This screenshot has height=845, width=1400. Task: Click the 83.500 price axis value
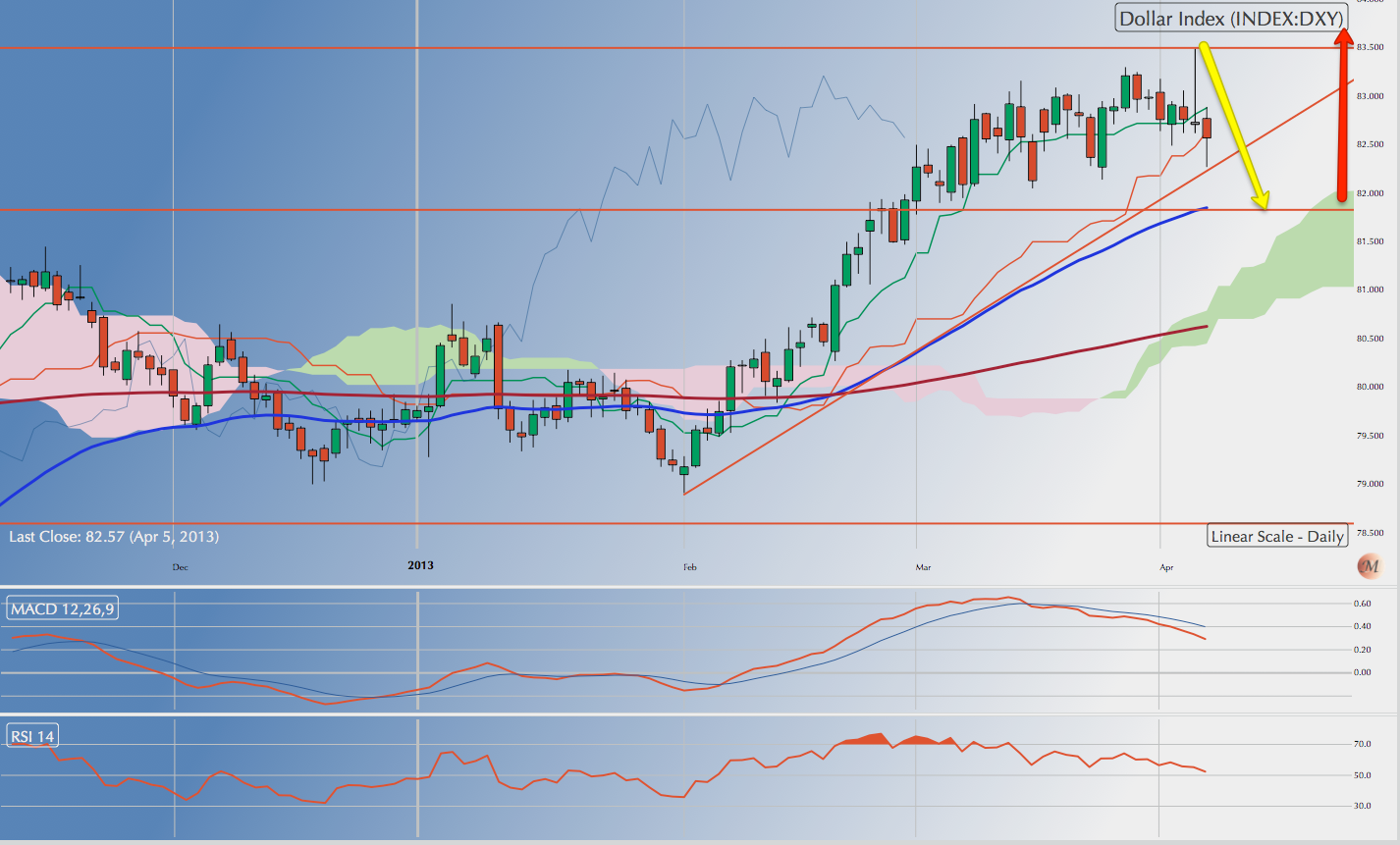pyautogui.click(x=1370, y=47)
